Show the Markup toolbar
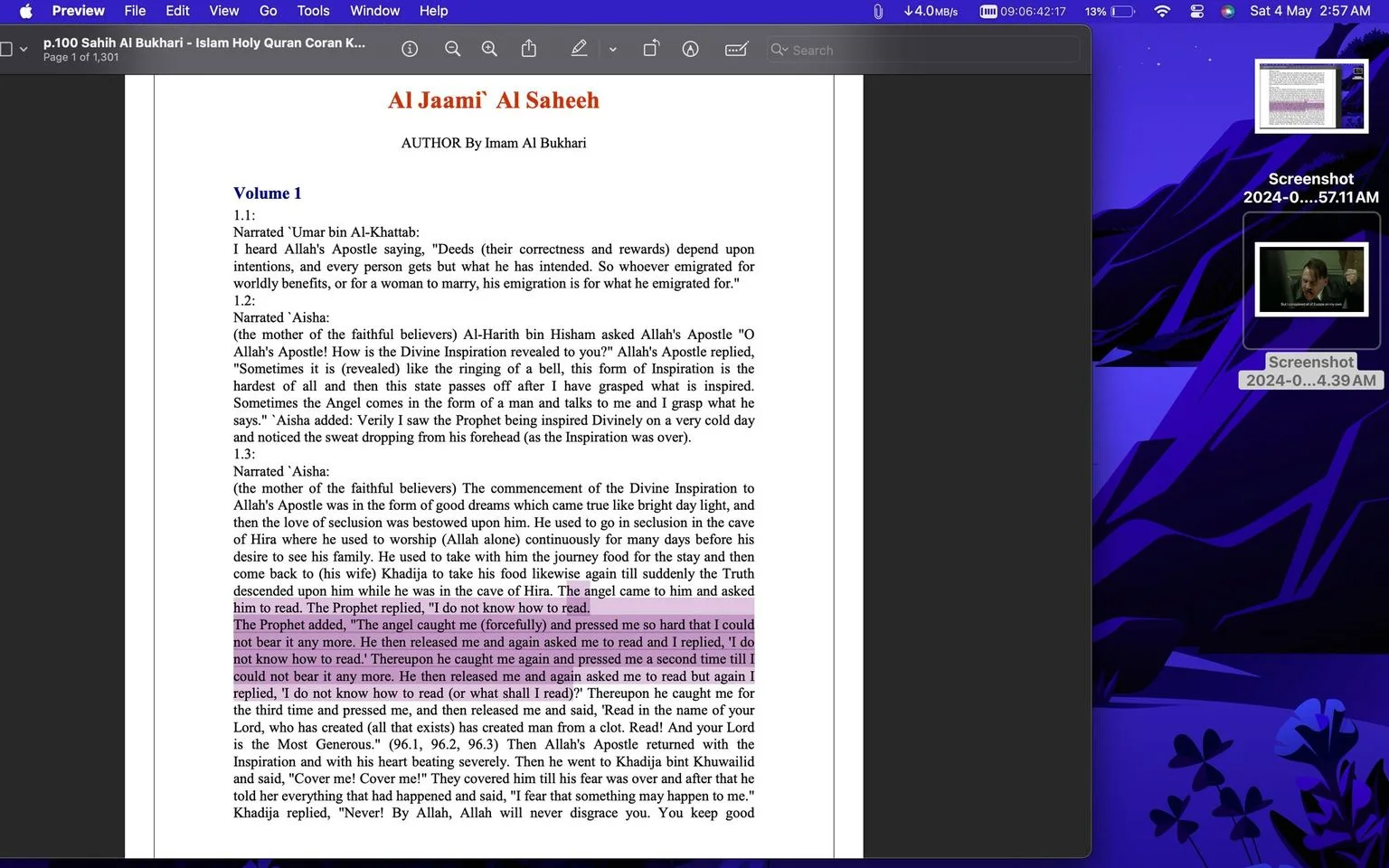This screenshot has width=1389, height=868. [691, 50]
